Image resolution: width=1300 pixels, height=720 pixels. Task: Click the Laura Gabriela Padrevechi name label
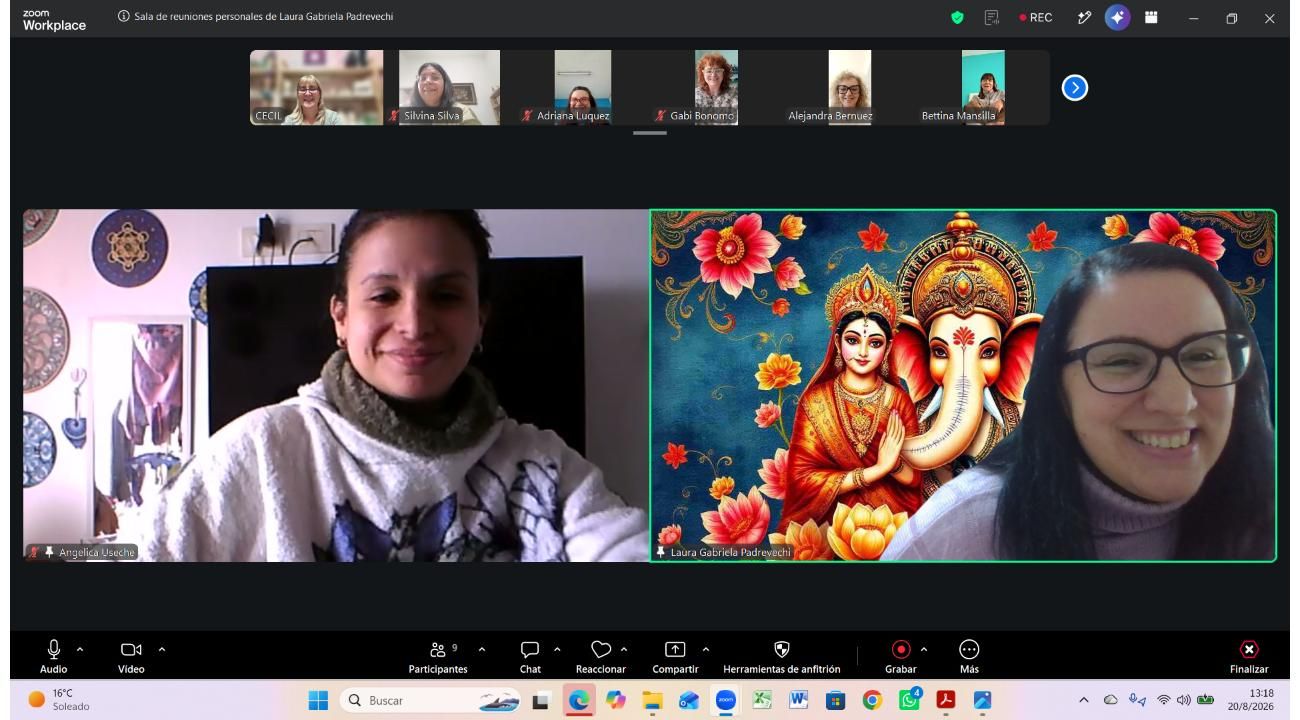click(x=730, y=552)
